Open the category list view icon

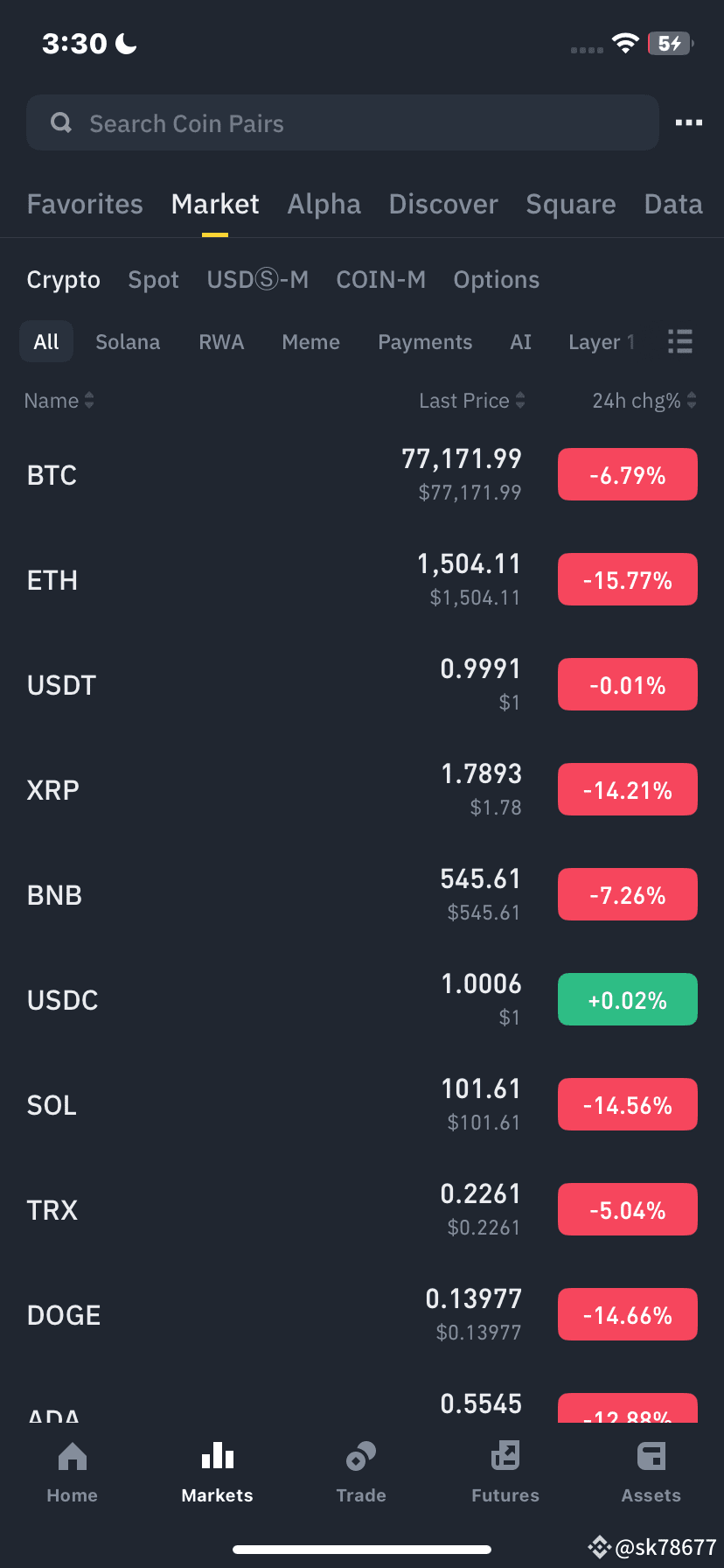point(680,341)
